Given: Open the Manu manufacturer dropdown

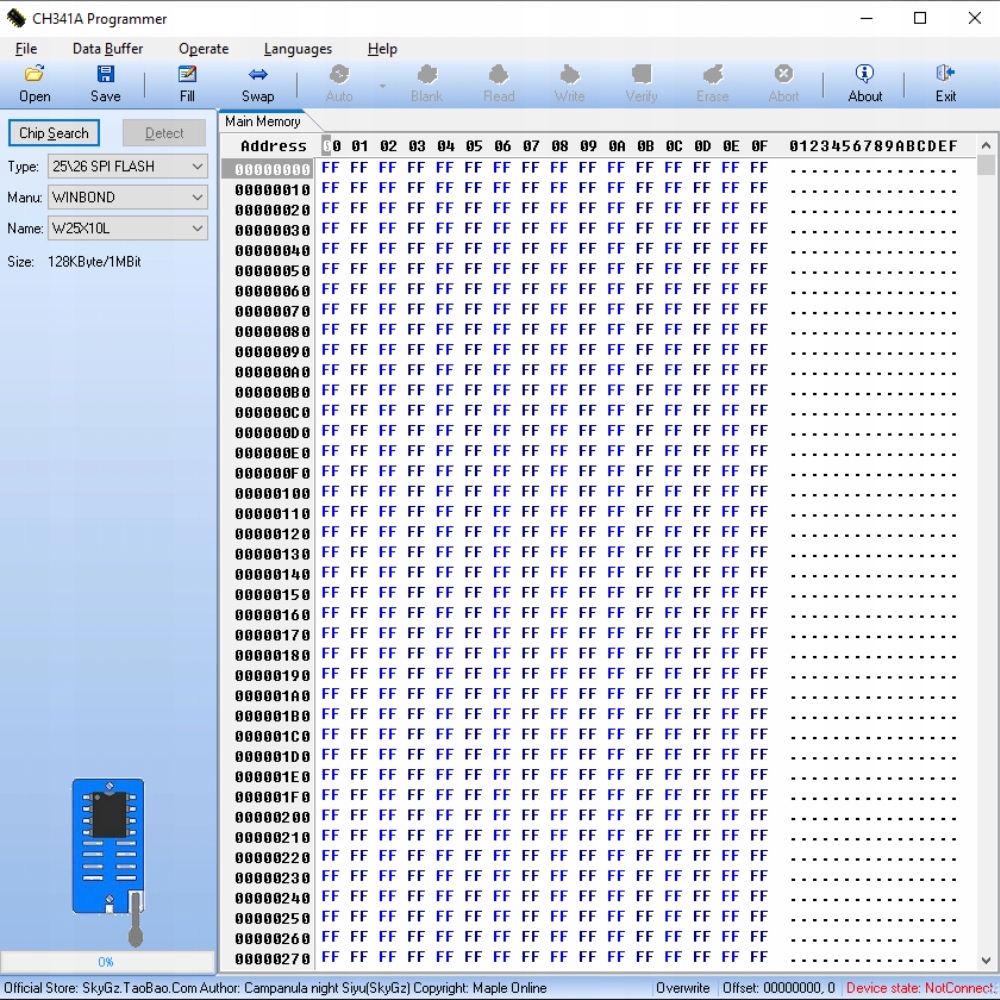Looking at the screenshot, I should click(x=197, y=198).
